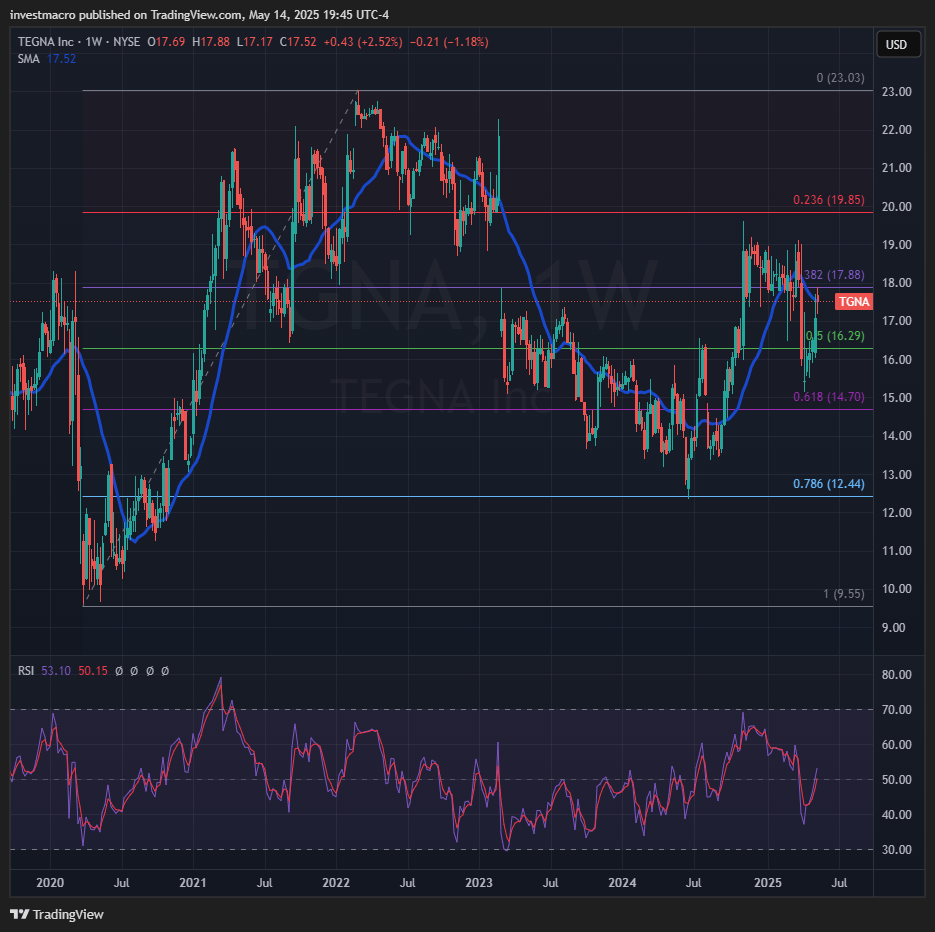Click the 2020 label on time axis
The image size is (935, 932).
point(50,883)
